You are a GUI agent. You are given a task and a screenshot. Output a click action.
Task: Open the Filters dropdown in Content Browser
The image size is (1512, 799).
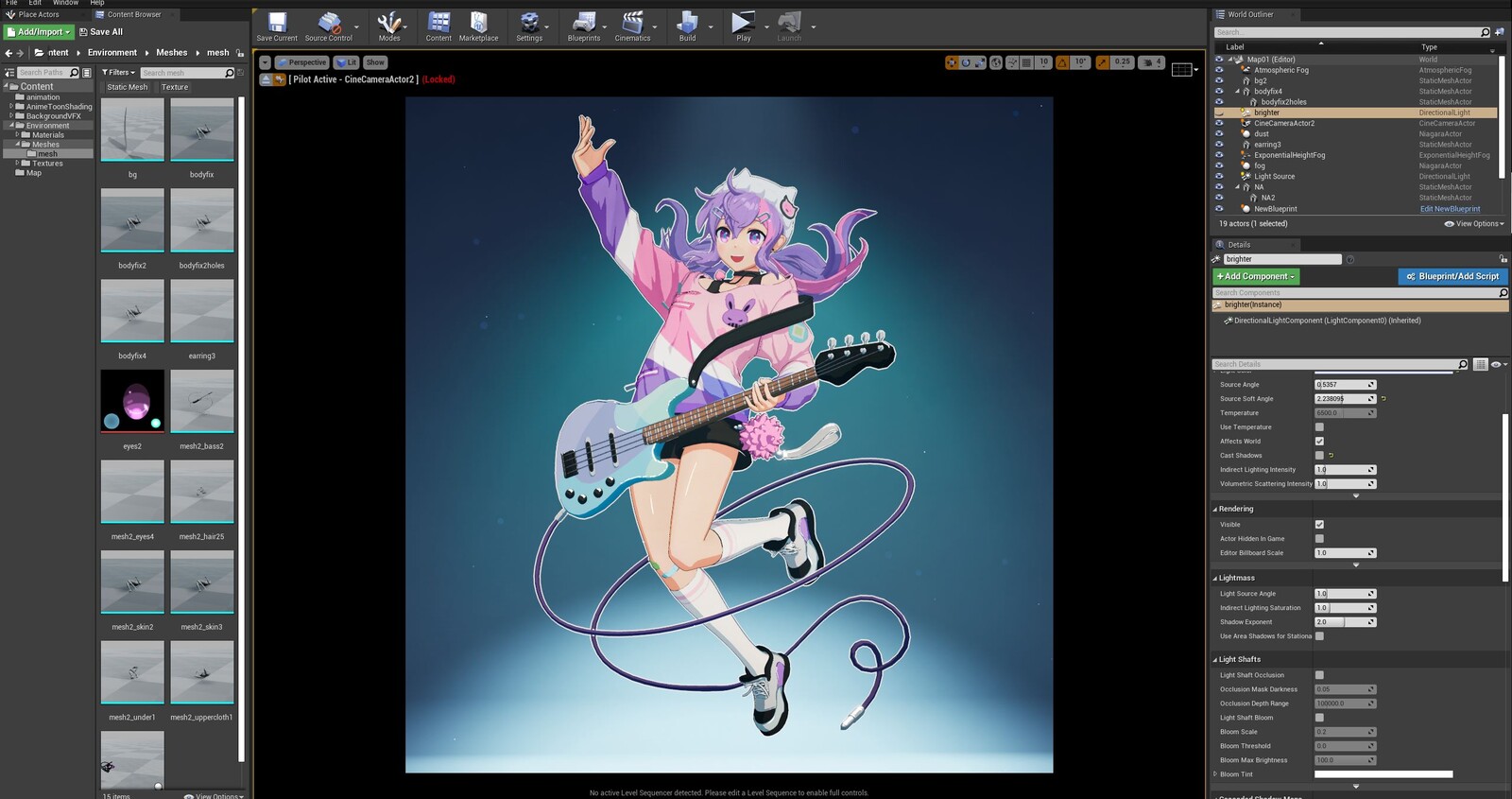click(x=118, y=73)
